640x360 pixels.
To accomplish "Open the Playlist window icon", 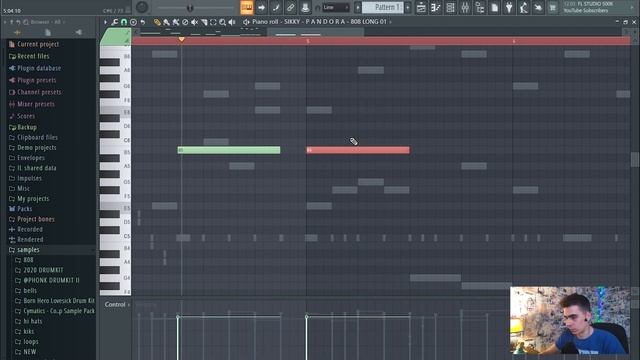I will pos(421,7).
